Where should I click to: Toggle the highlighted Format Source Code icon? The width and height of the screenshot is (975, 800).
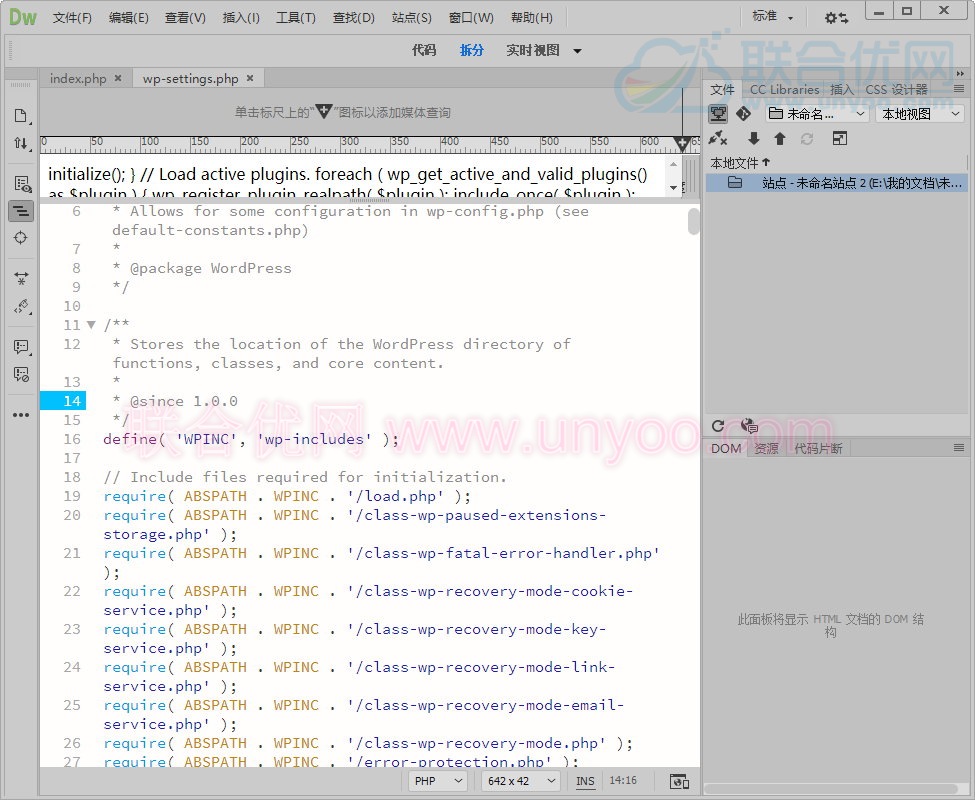point(21,211)
